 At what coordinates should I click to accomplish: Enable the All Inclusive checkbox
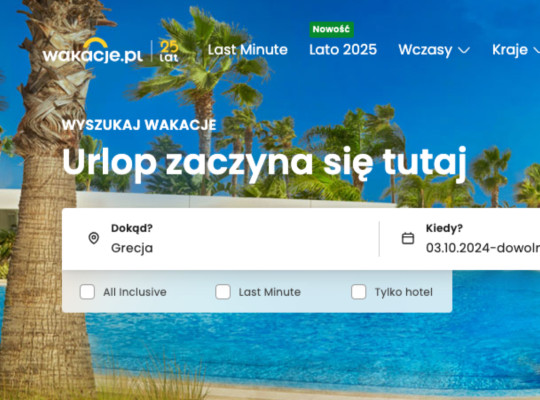click(x=87, y=292)
